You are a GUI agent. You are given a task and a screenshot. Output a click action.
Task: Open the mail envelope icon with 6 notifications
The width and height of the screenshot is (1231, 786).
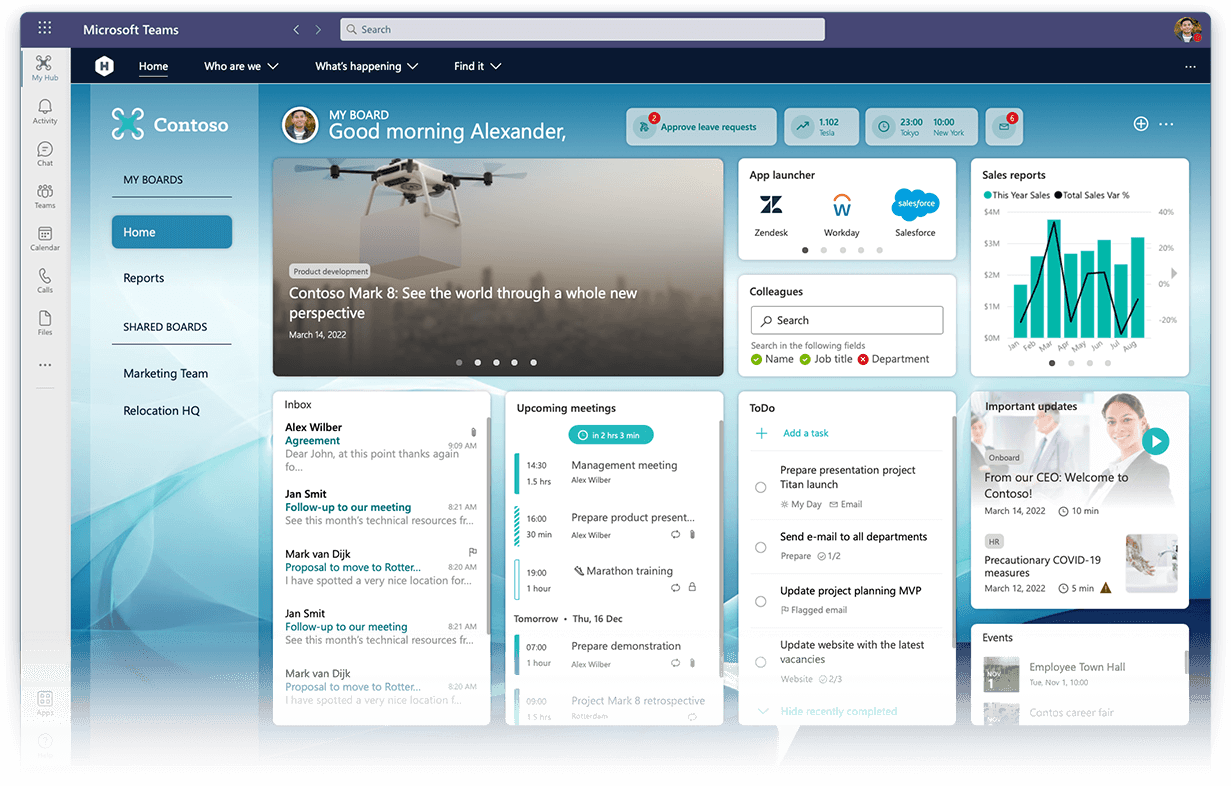1004,126
